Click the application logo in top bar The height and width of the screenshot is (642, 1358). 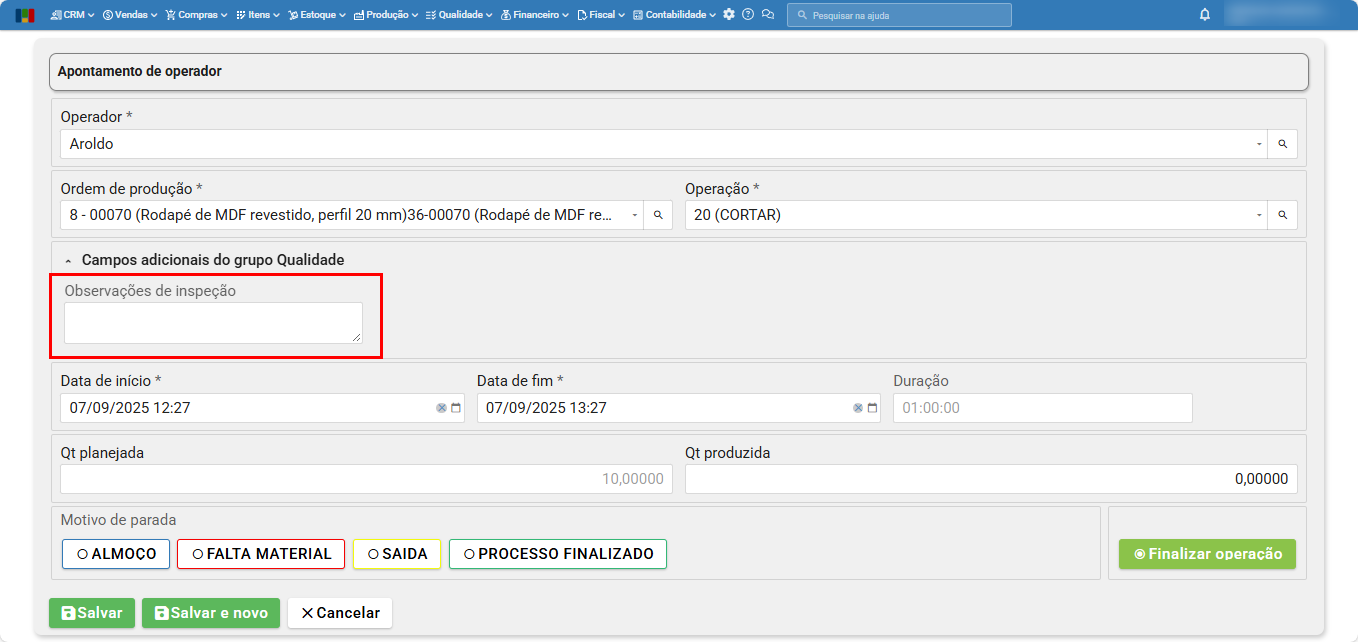click(25, 15)
